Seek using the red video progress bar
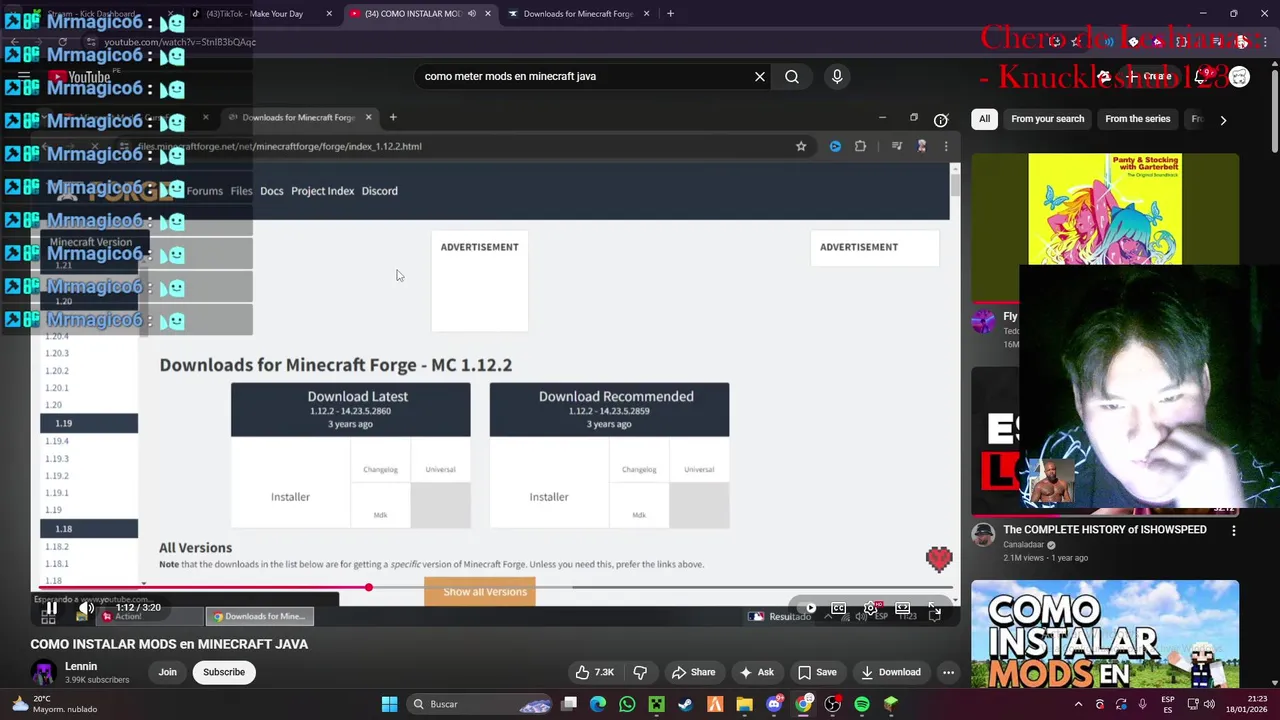1280x720 pixels. tap(495, 588)
